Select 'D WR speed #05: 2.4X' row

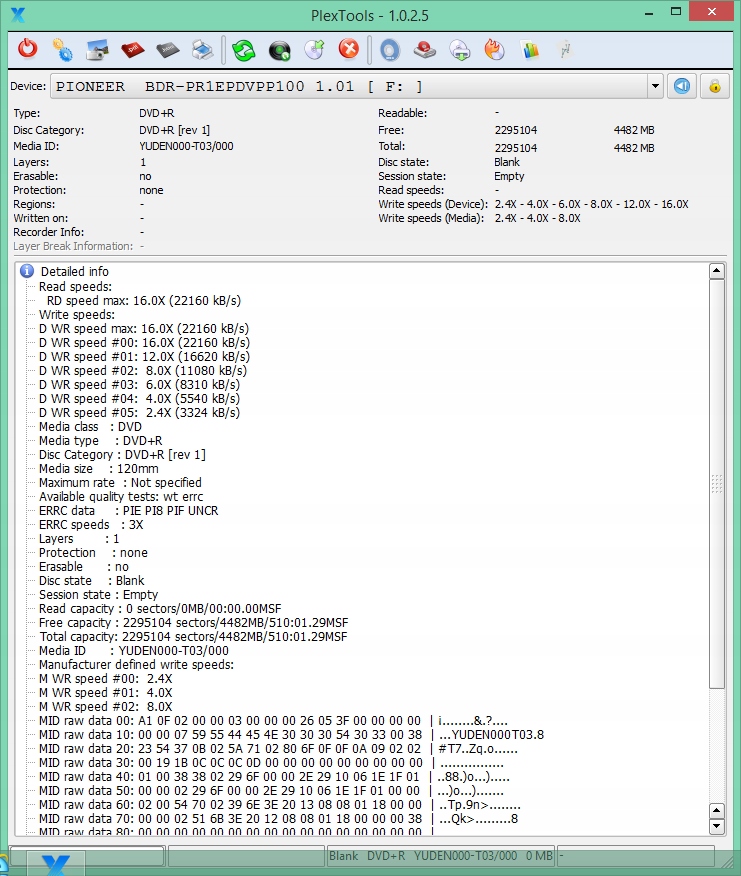pyautogui.click(x=139, y=412)
